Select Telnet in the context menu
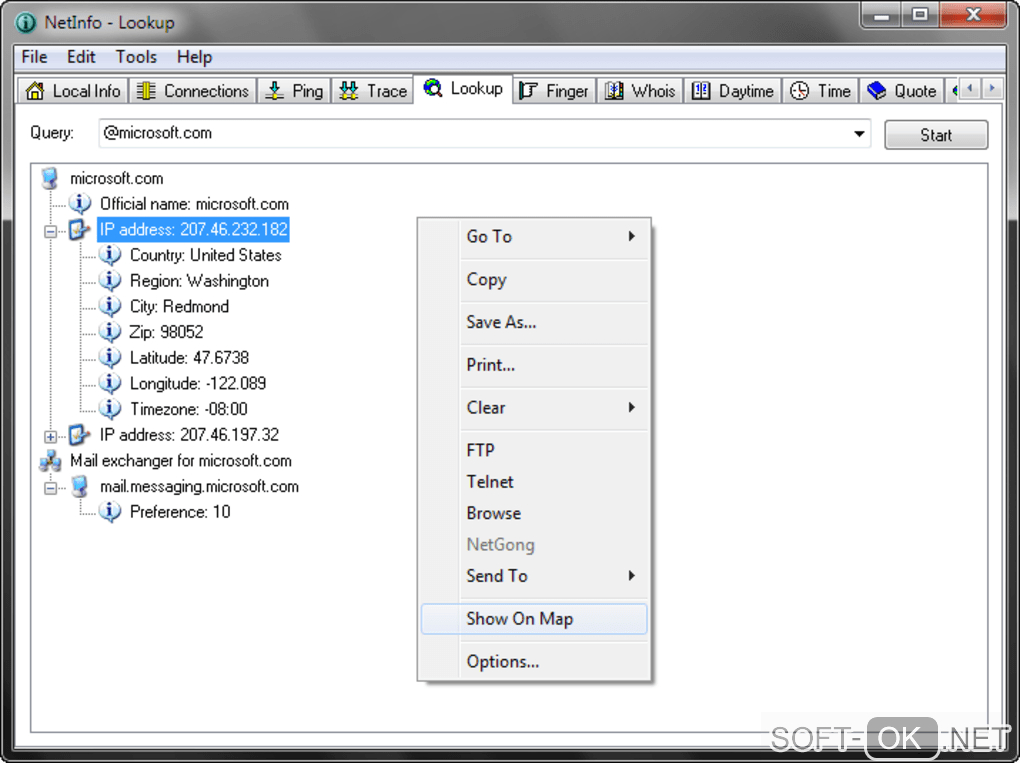The height and width of the screenshot is (763, 1020). (534, 482)
